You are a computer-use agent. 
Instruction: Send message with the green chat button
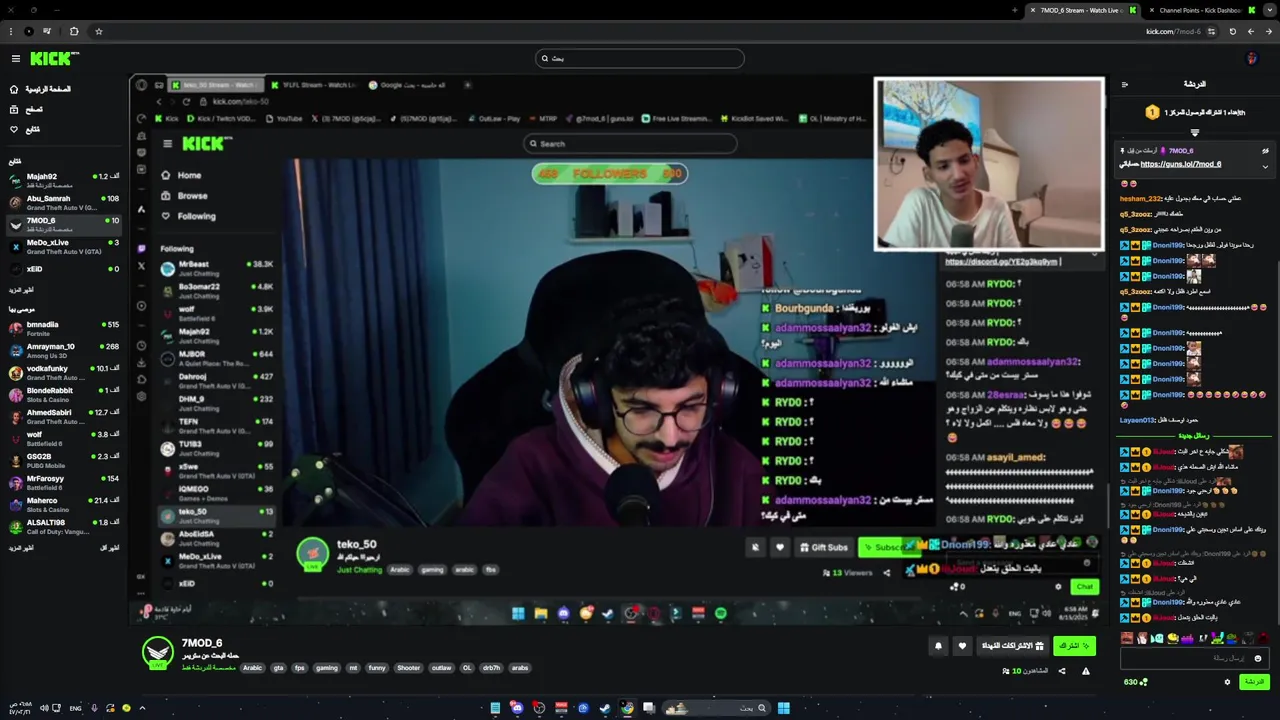1253,682
